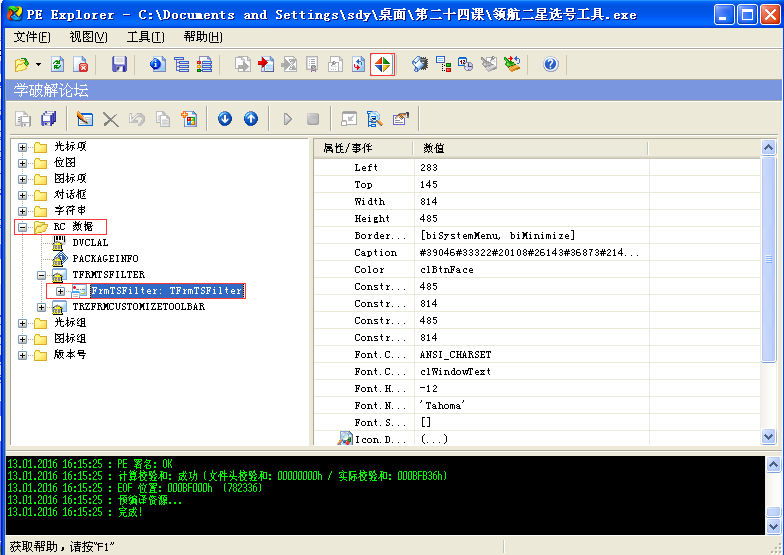
Task: Open the 文件(F) menu
Action: pos(32,37)
